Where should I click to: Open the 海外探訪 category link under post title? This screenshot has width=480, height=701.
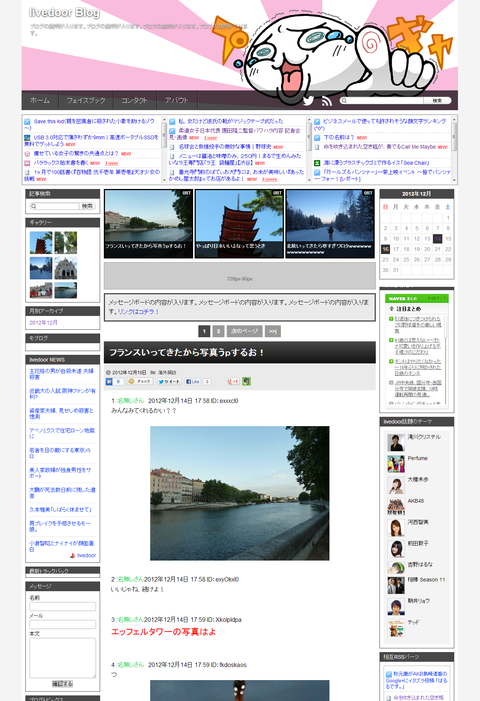click(x=167, y=372)
